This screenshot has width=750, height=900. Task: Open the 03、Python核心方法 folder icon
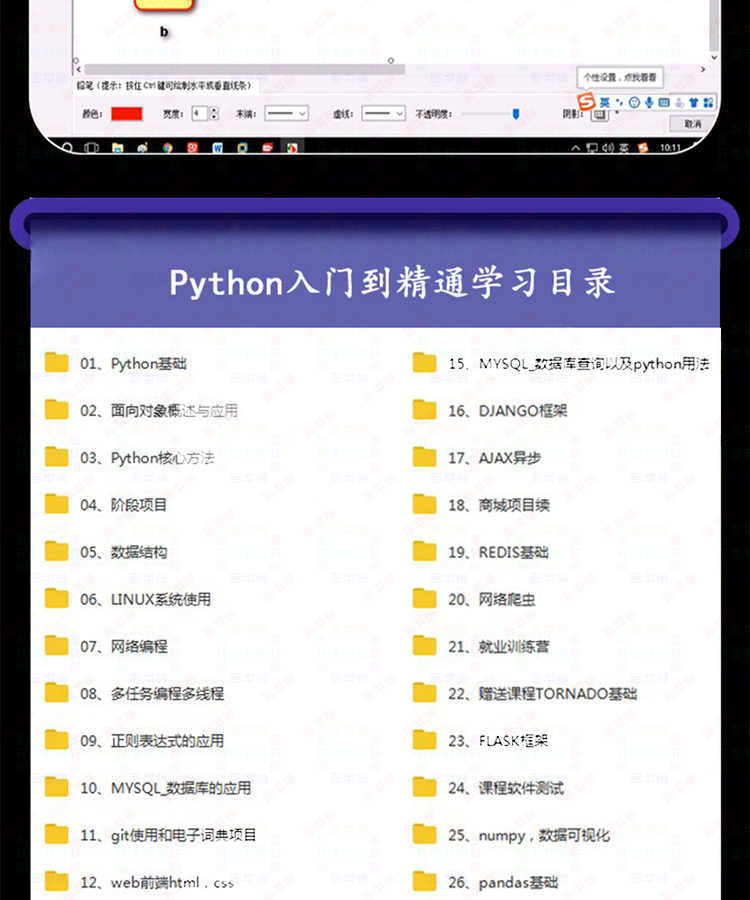click(57, 456)
